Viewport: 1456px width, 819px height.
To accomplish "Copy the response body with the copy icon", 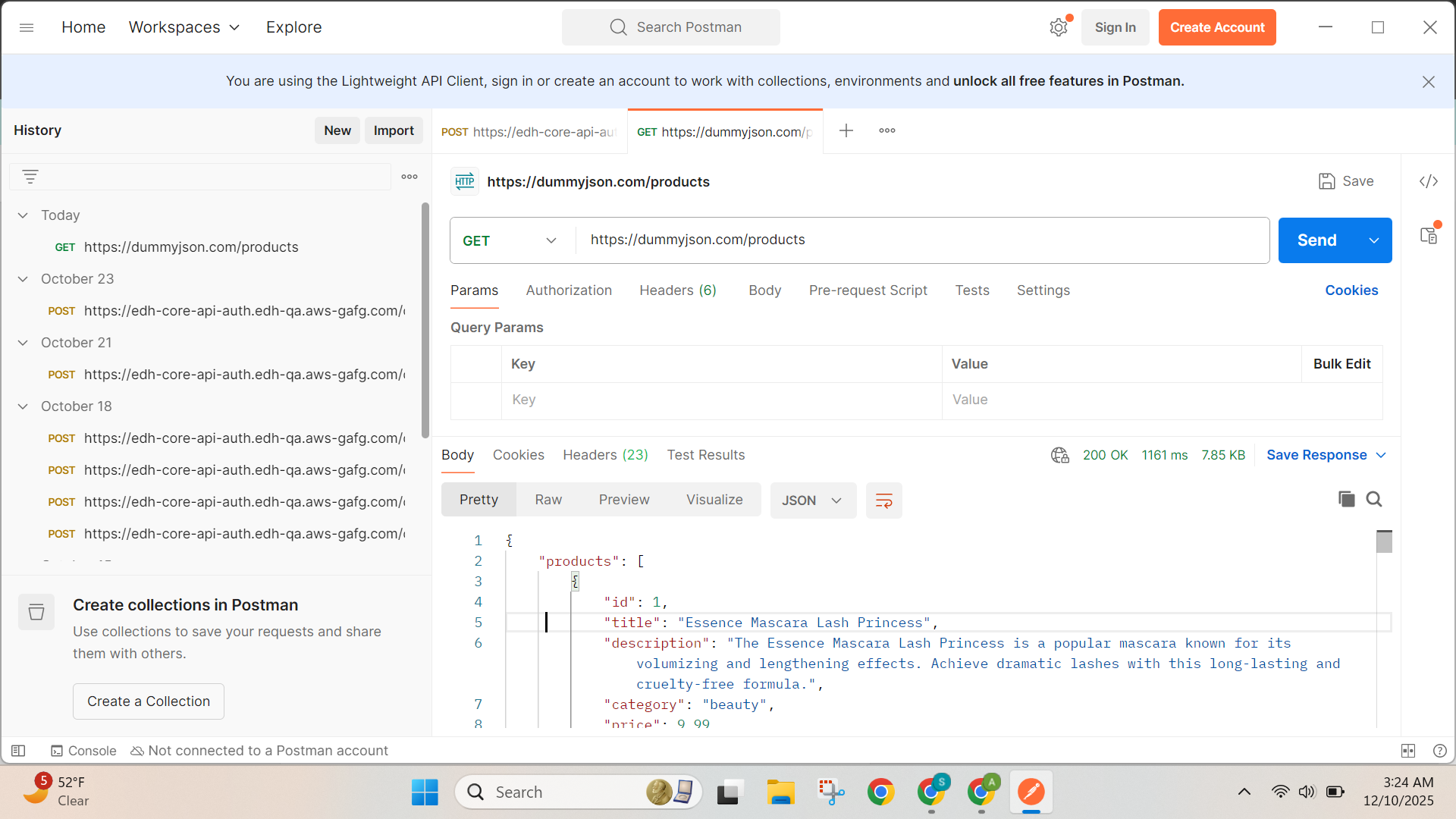I will tap(1346, 499).
